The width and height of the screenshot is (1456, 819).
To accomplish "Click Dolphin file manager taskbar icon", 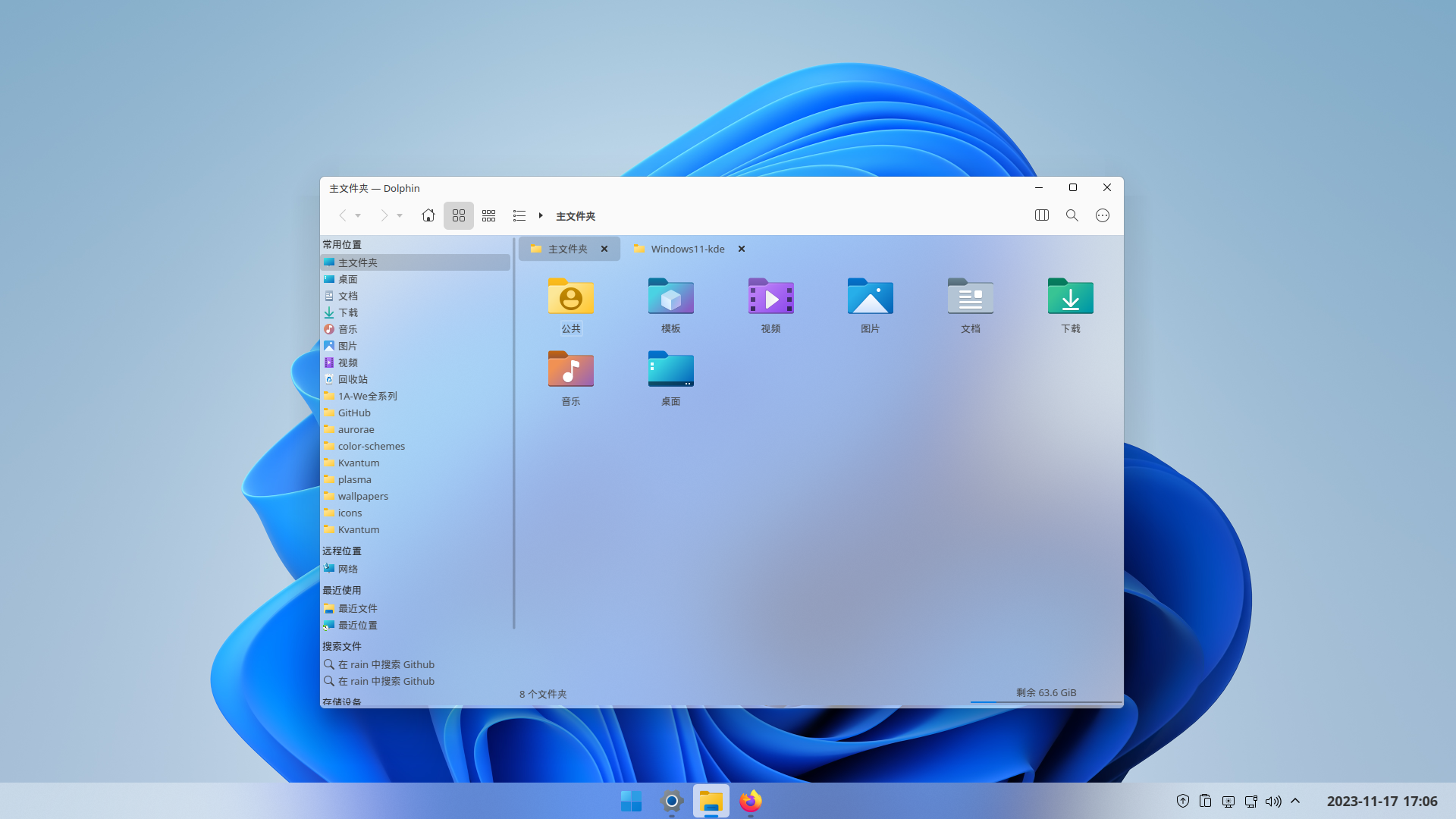I will point(711,801).
